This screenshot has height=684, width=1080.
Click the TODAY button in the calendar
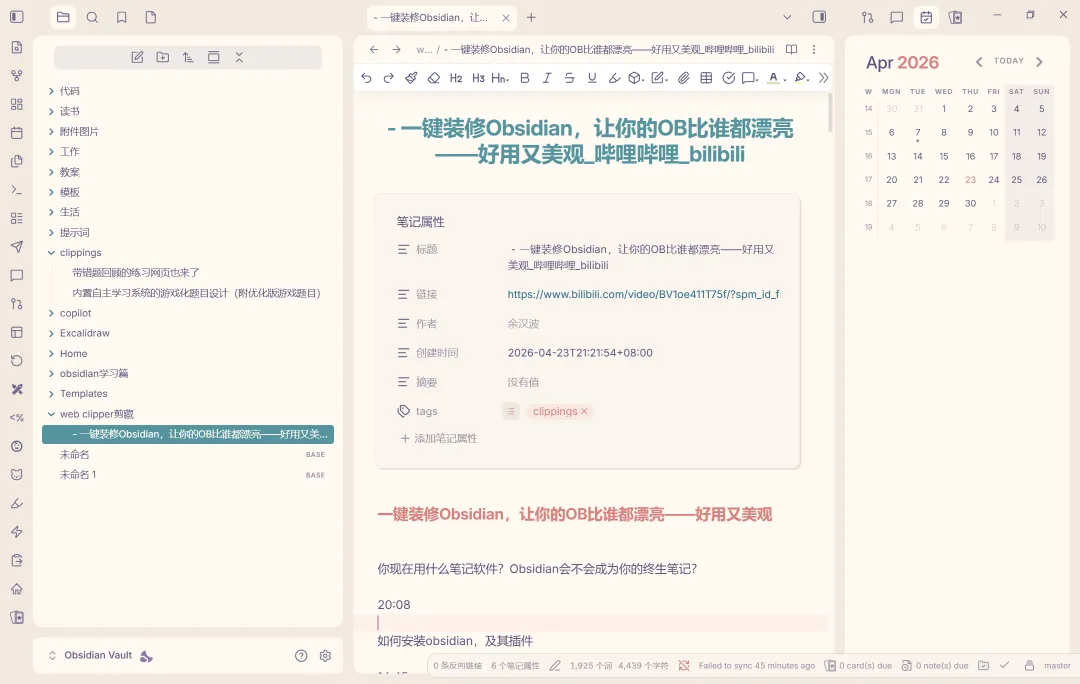pyautogui.click(x=1009, y=61)
